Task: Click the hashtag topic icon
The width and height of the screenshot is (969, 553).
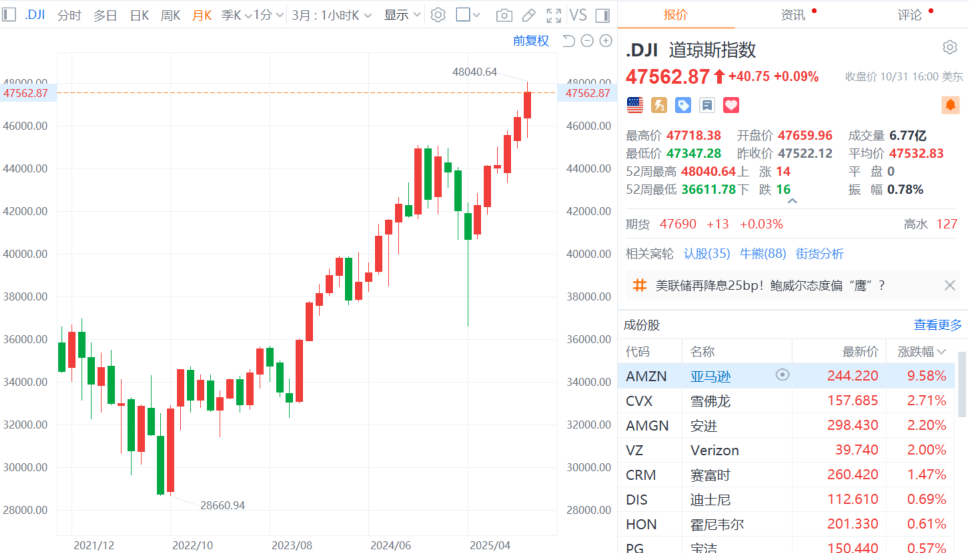Action: click(x=640, y=285)
